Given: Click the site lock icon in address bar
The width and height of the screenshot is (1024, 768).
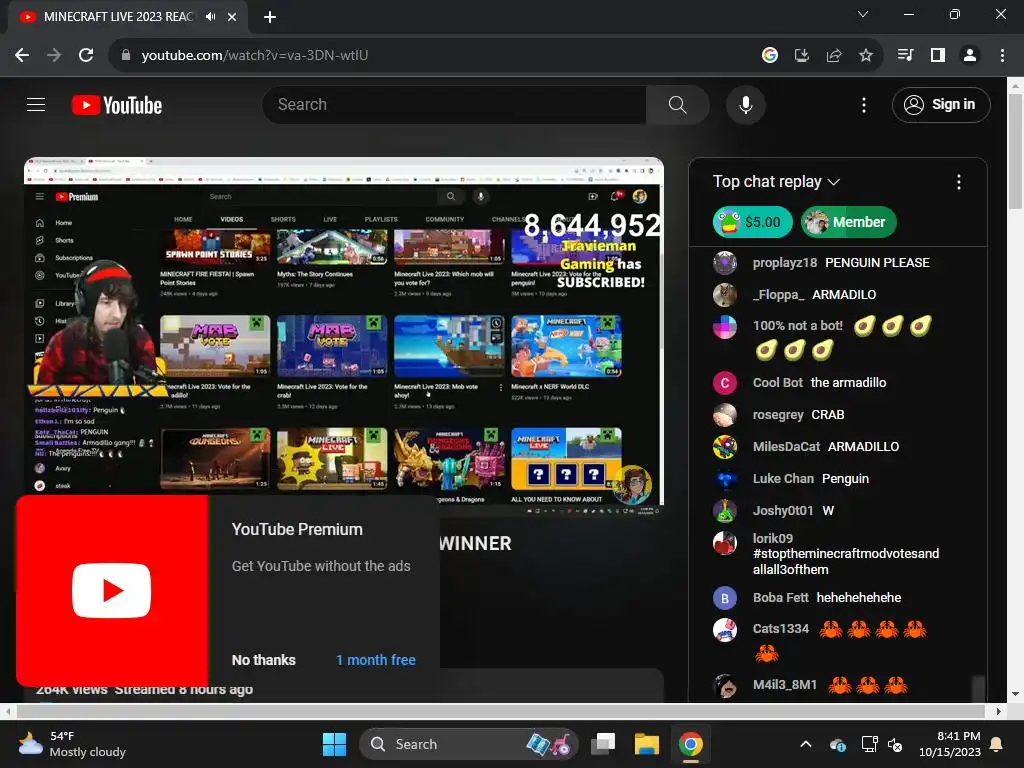Looking at the screenshot, I should 126,56.
